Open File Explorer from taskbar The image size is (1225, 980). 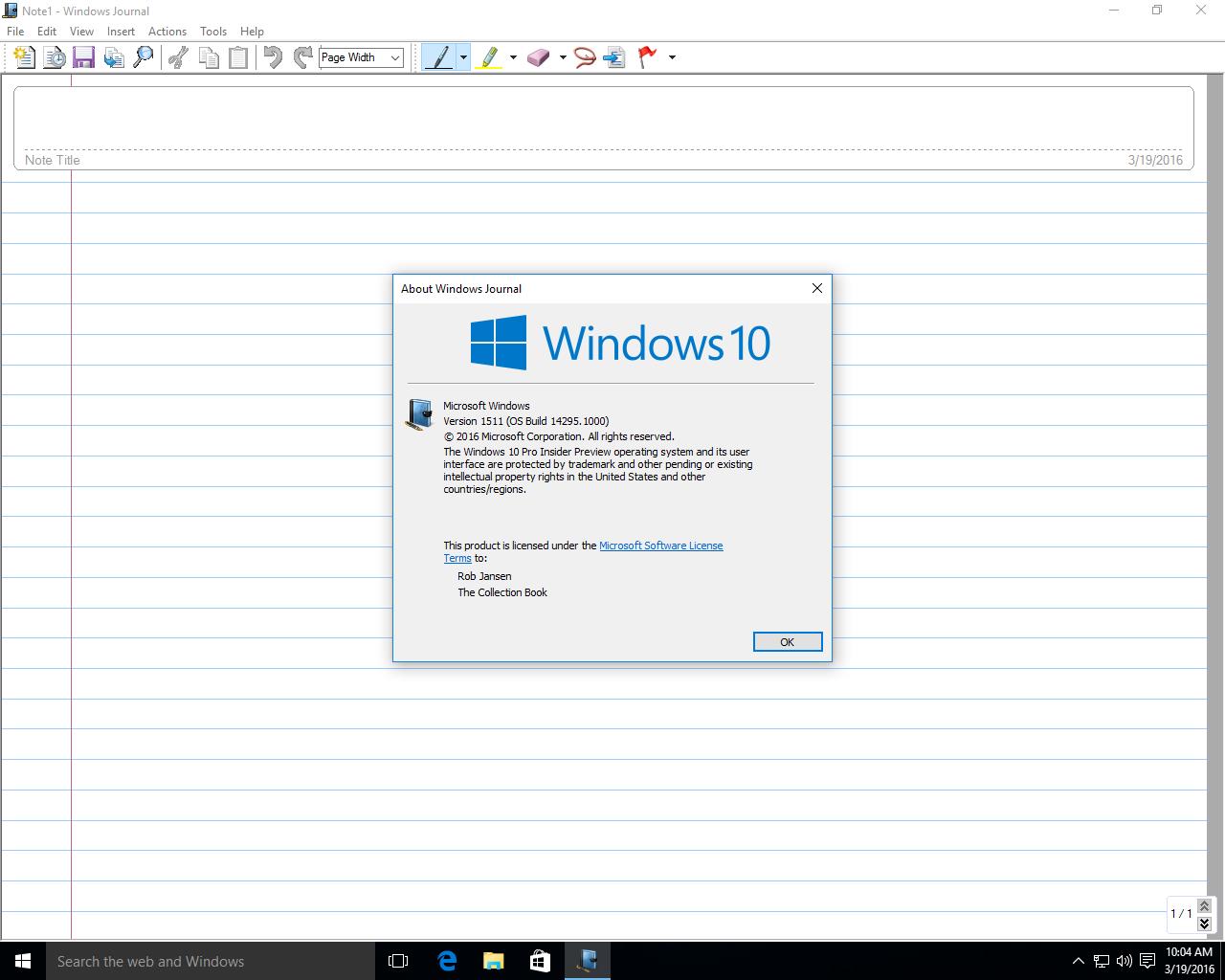(x=493, y=961)
